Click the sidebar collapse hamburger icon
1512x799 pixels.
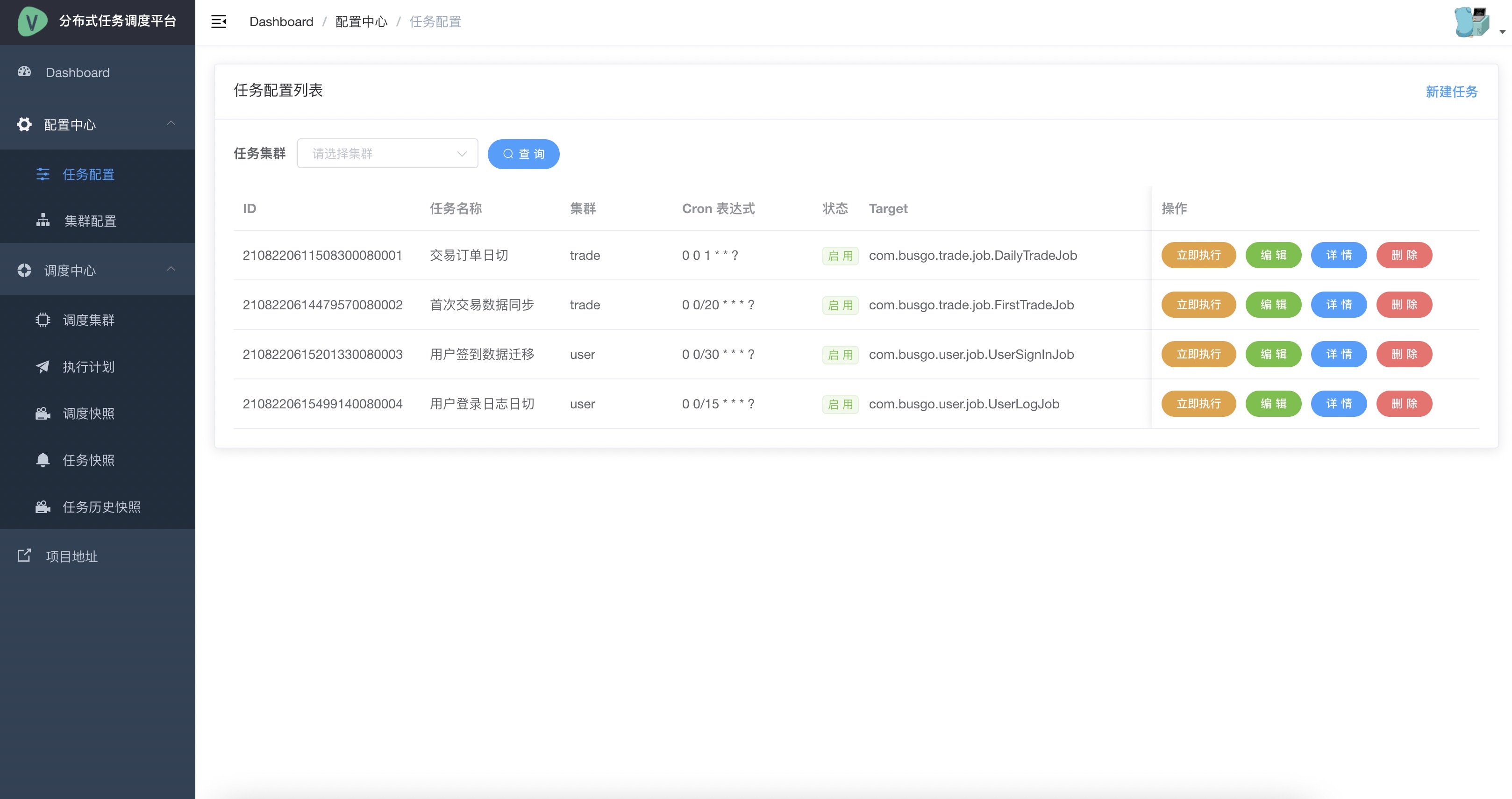[218, 21]
